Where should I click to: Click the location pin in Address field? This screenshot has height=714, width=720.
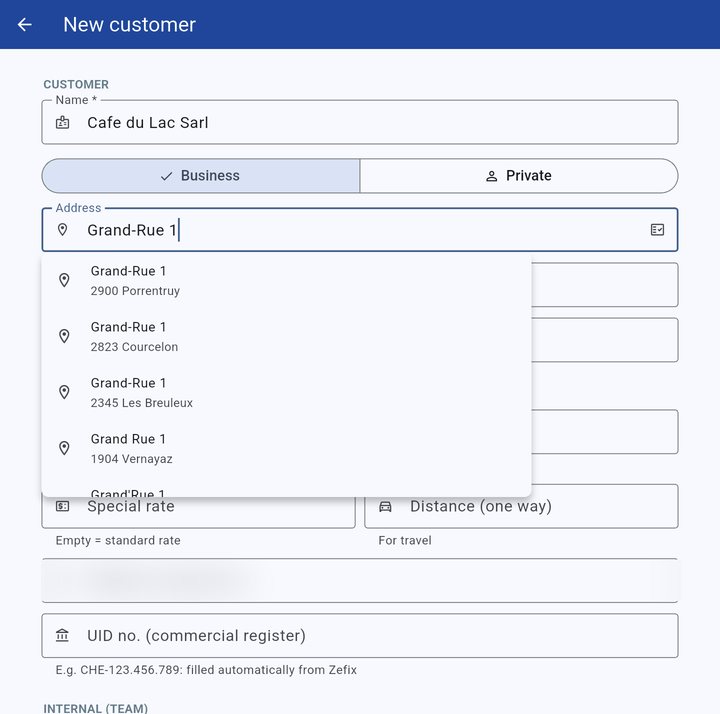point(62,230)
